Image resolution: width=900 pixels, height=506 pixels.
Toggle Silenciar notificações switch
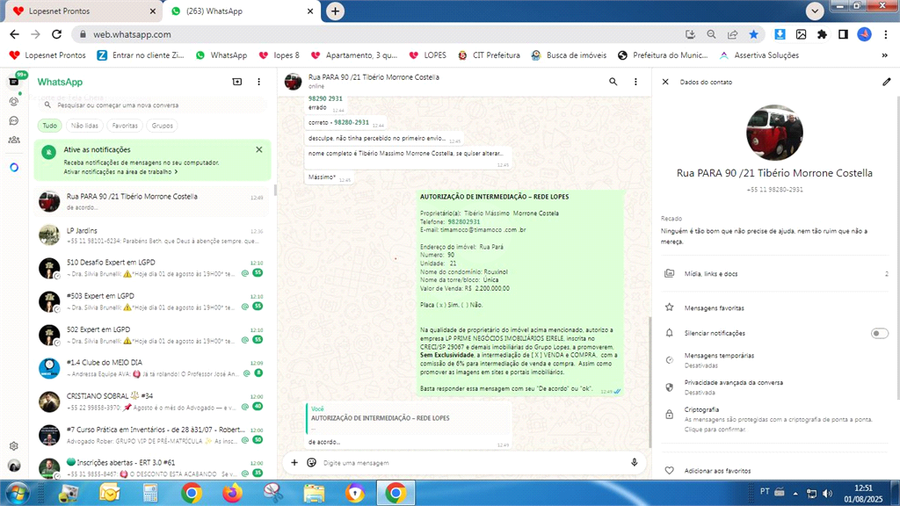point(879,333)
